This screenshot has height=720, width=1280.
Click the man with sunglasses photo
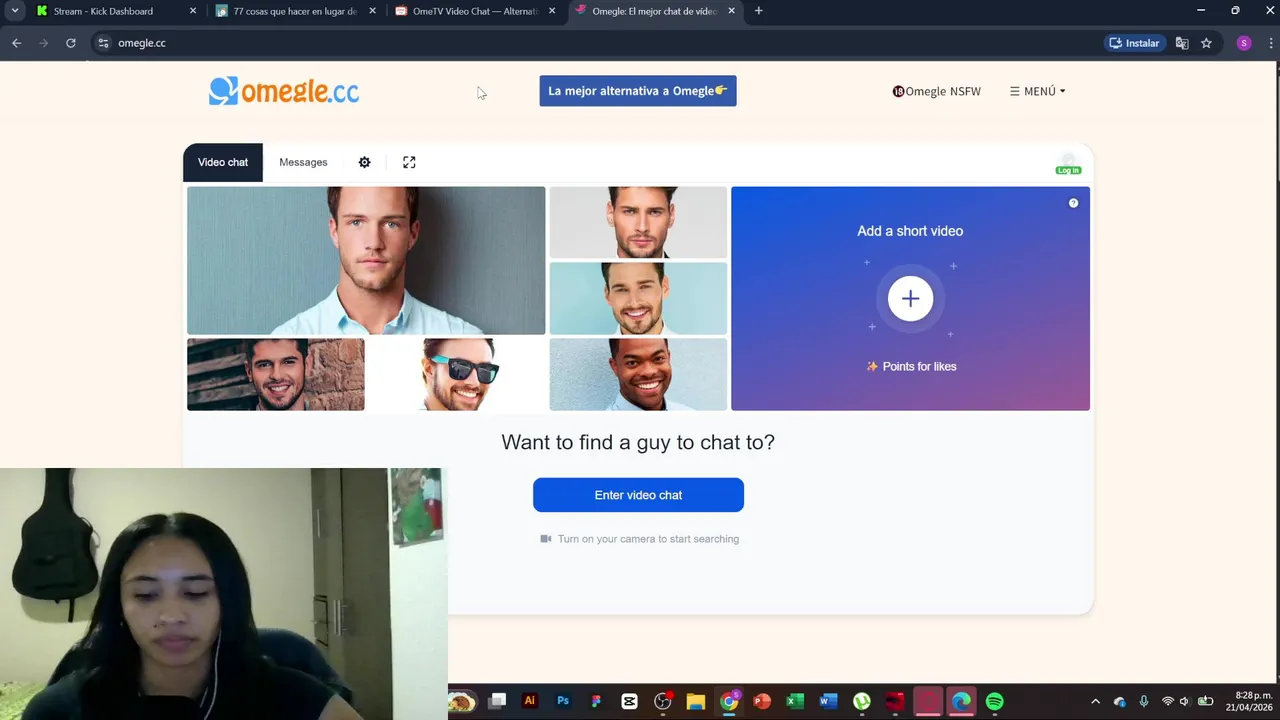click(457, 374)
